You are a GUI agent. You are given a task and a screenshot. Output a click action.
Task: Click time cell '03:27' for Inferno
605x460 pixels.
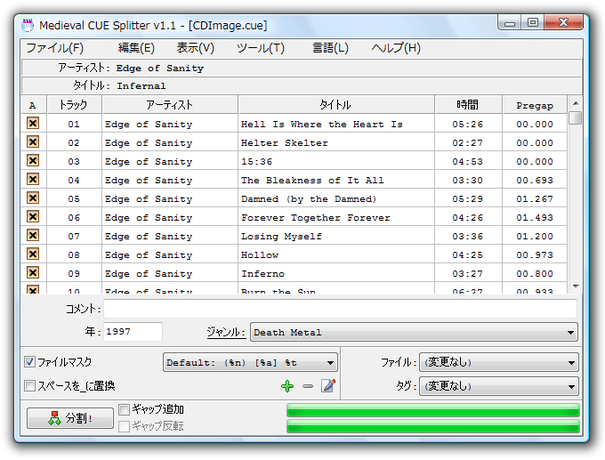coord(468,274)
